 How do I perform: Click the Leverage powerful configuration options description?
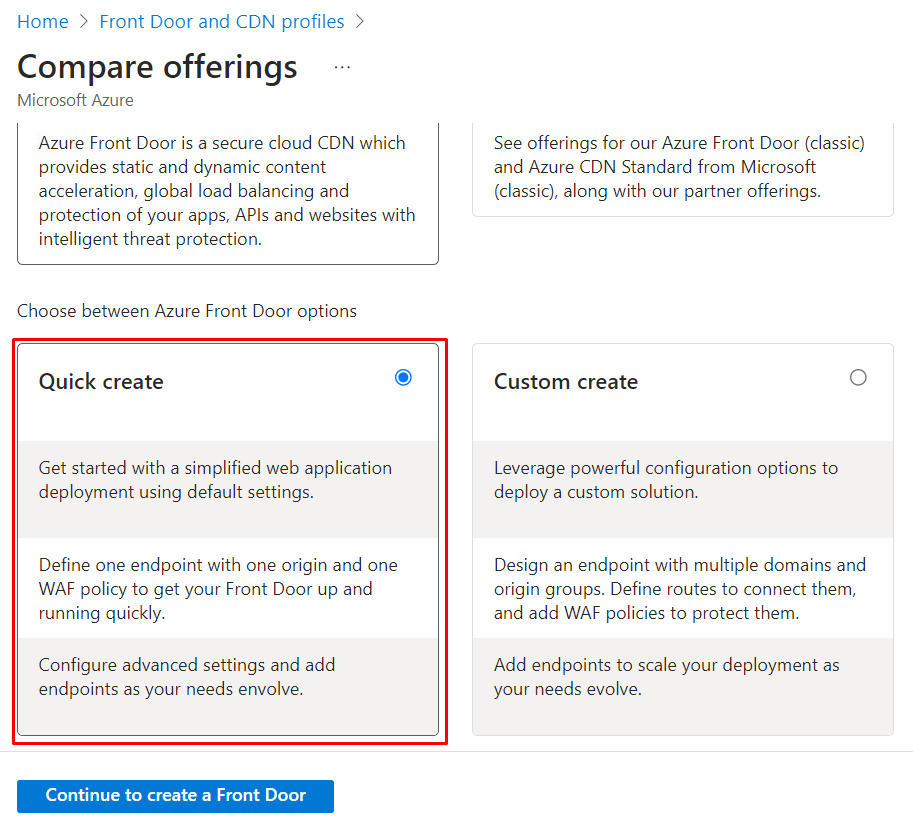[665, 479]
